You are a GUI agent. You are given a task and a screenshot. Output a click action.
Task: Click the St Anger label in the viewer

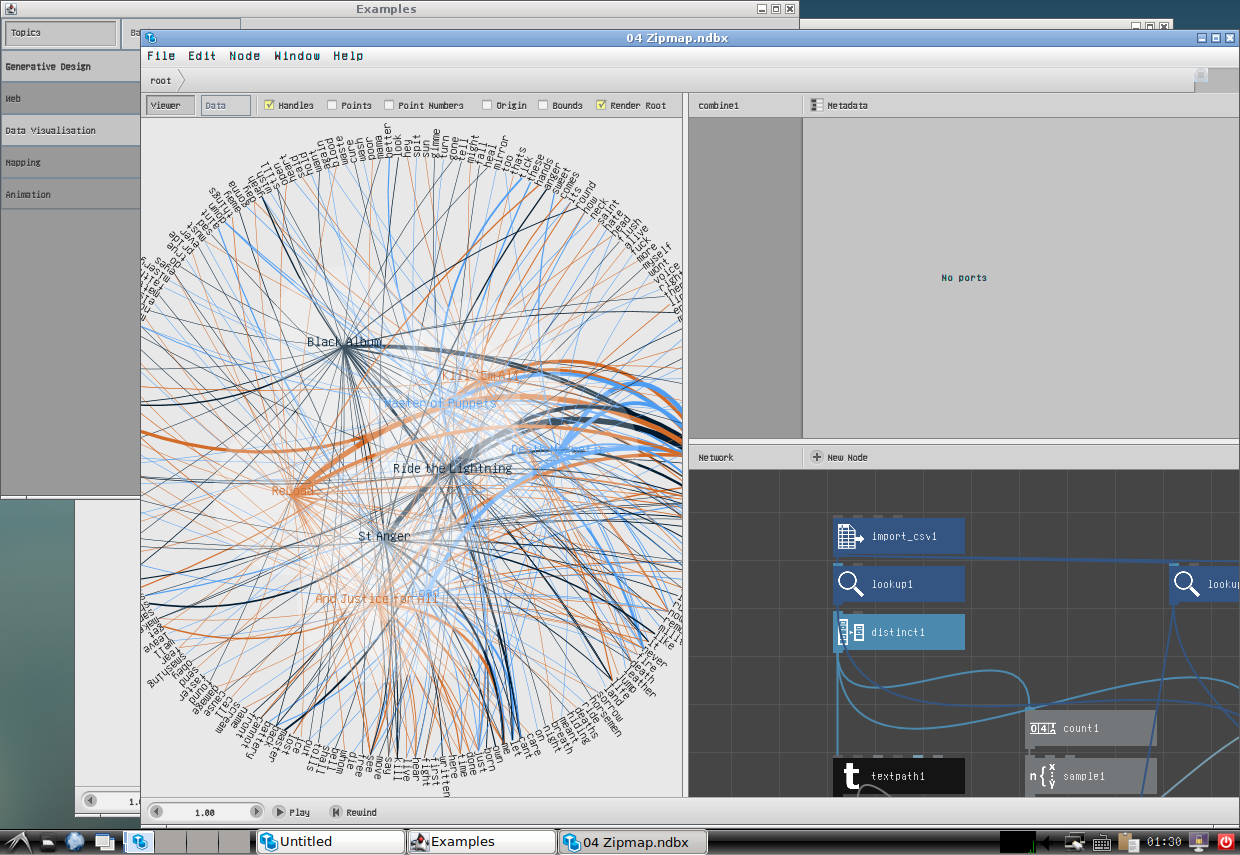[384, 537]
